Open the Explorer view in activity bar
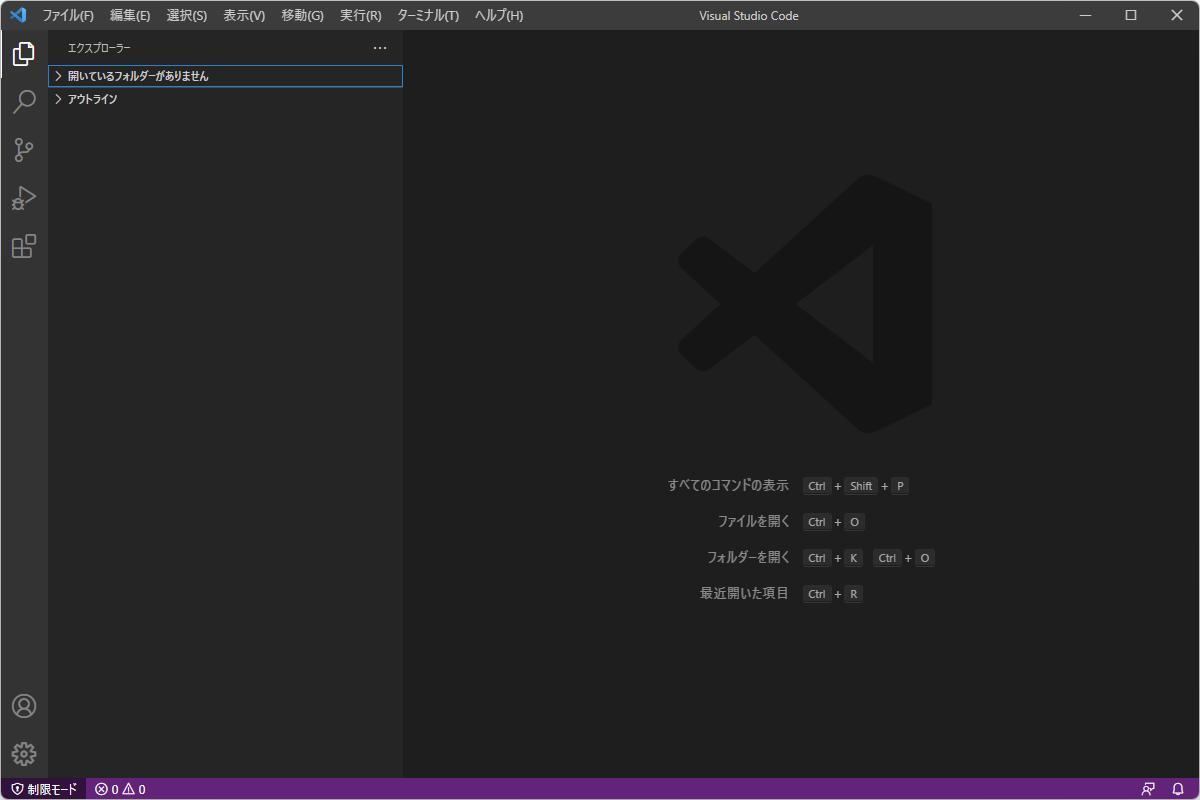The height and width of the screenshot is (800, 1200). pyautogui.click(x=24, y=54)
